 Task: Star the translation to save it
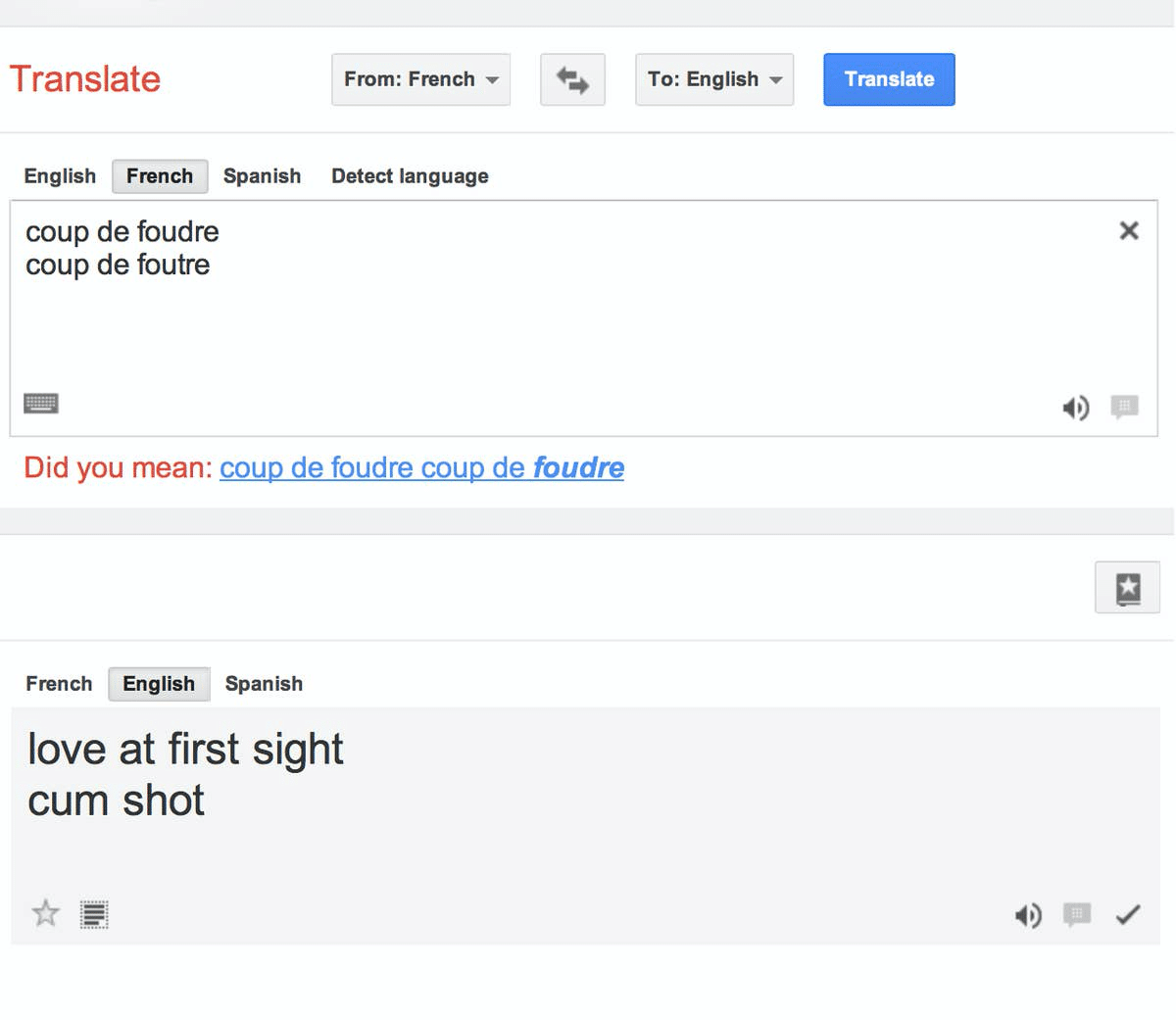tap(45, 913)
